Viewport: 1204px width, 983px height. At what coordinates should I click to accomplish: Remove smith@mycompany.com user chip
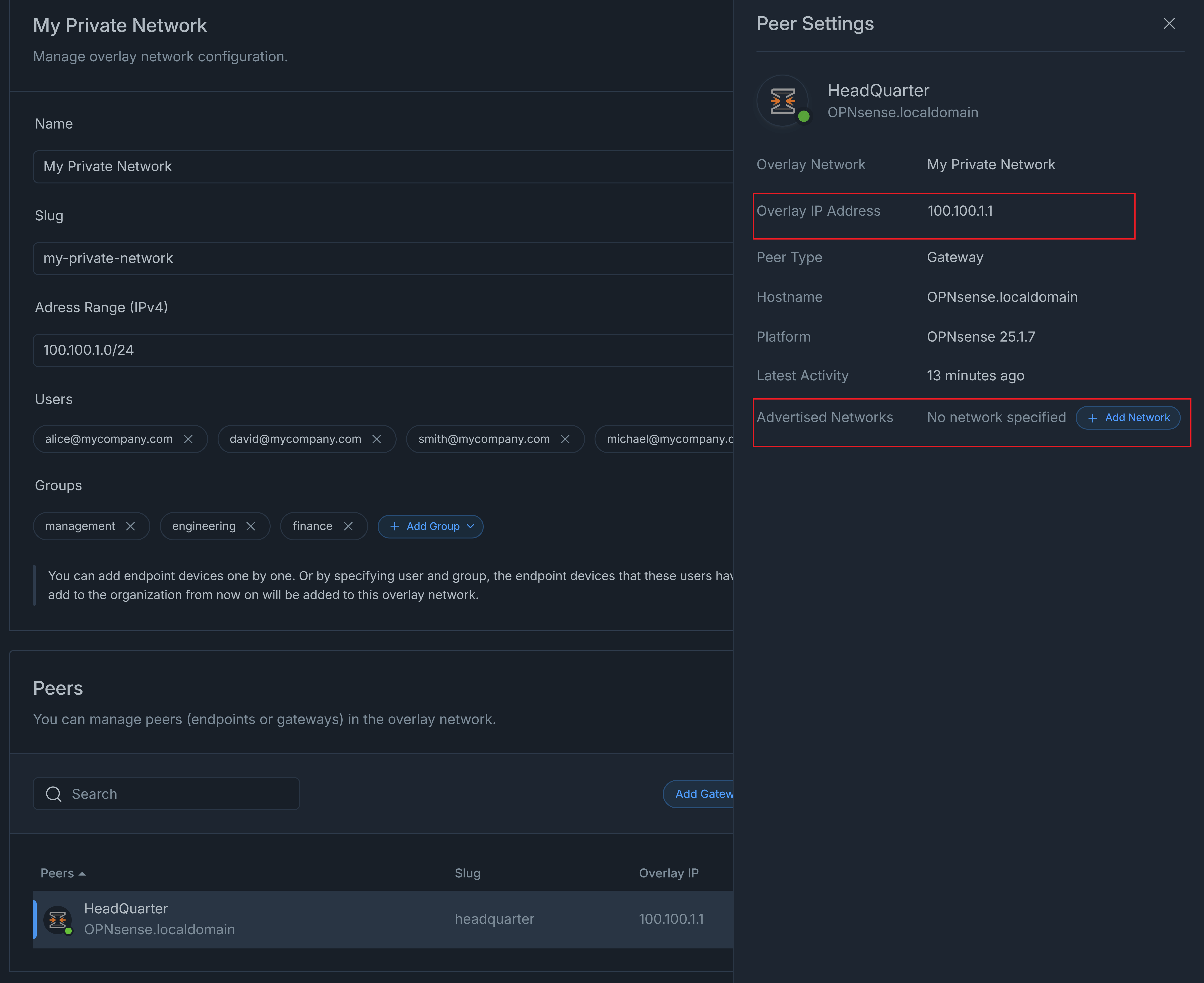tap(565, 439)
